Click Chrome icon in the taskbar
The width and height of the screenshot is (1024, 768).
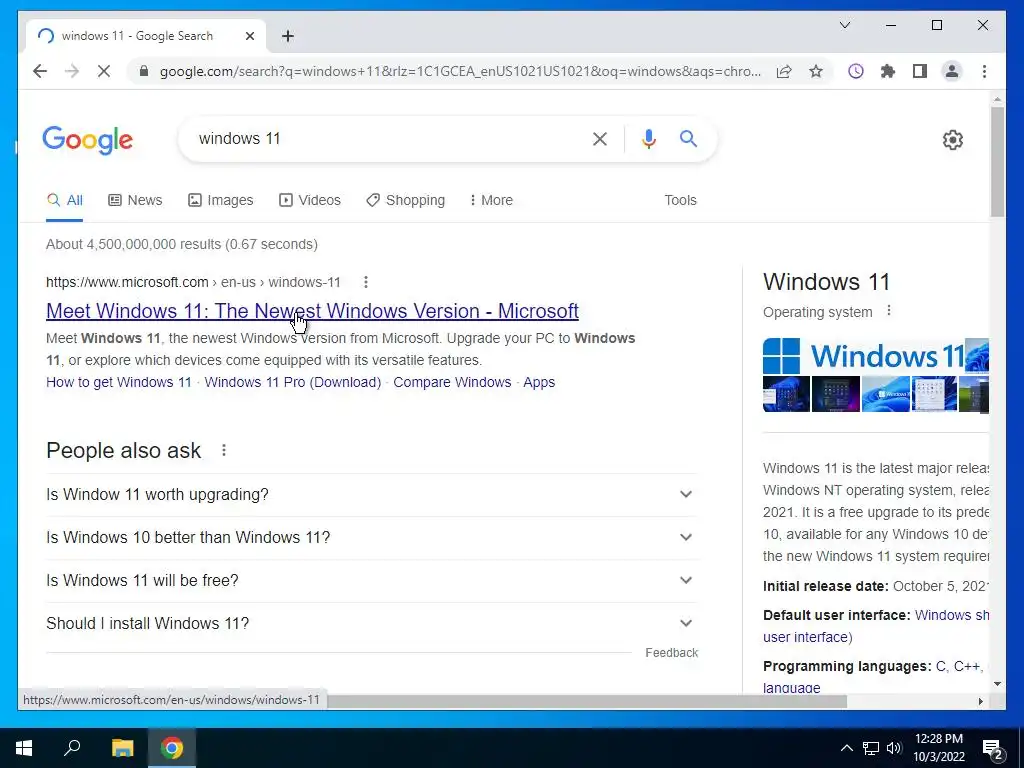(172, 748)
